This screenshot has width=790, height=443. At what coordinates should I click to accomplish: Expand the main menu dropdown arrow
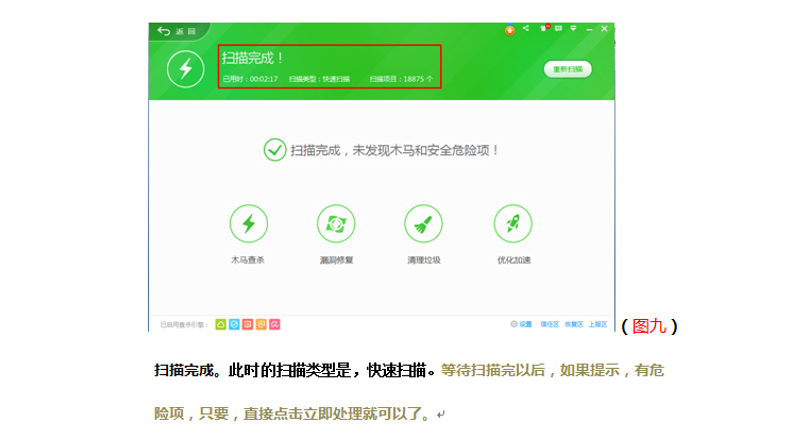(x=573, y=28)
